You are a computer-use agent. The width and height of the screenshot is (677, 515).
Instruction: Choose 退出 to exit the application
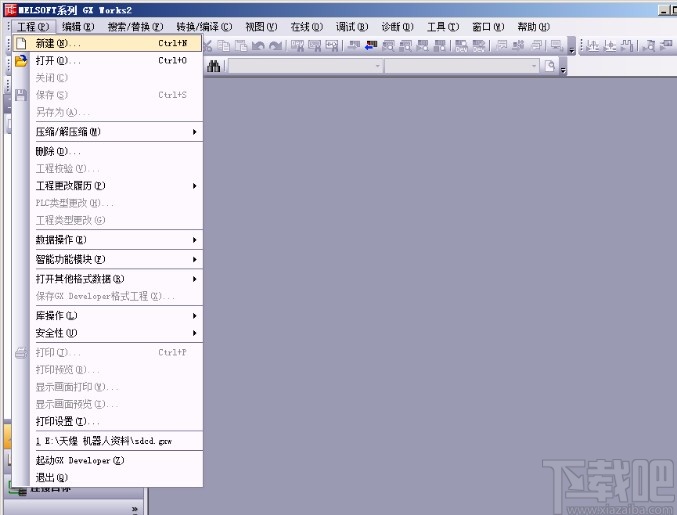click(116, 477)
